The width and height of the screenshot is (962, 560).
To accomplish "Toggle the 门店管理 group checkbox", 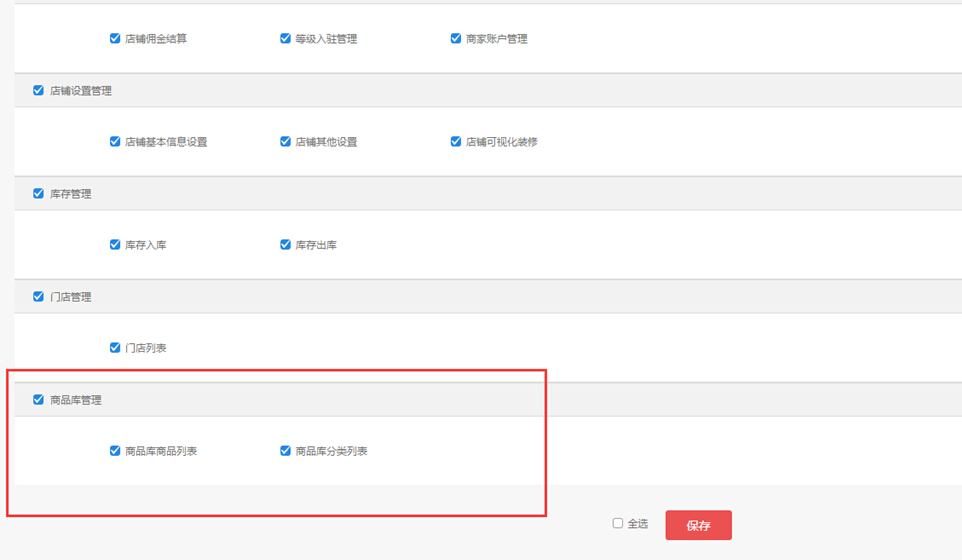I will click(39, 297).
